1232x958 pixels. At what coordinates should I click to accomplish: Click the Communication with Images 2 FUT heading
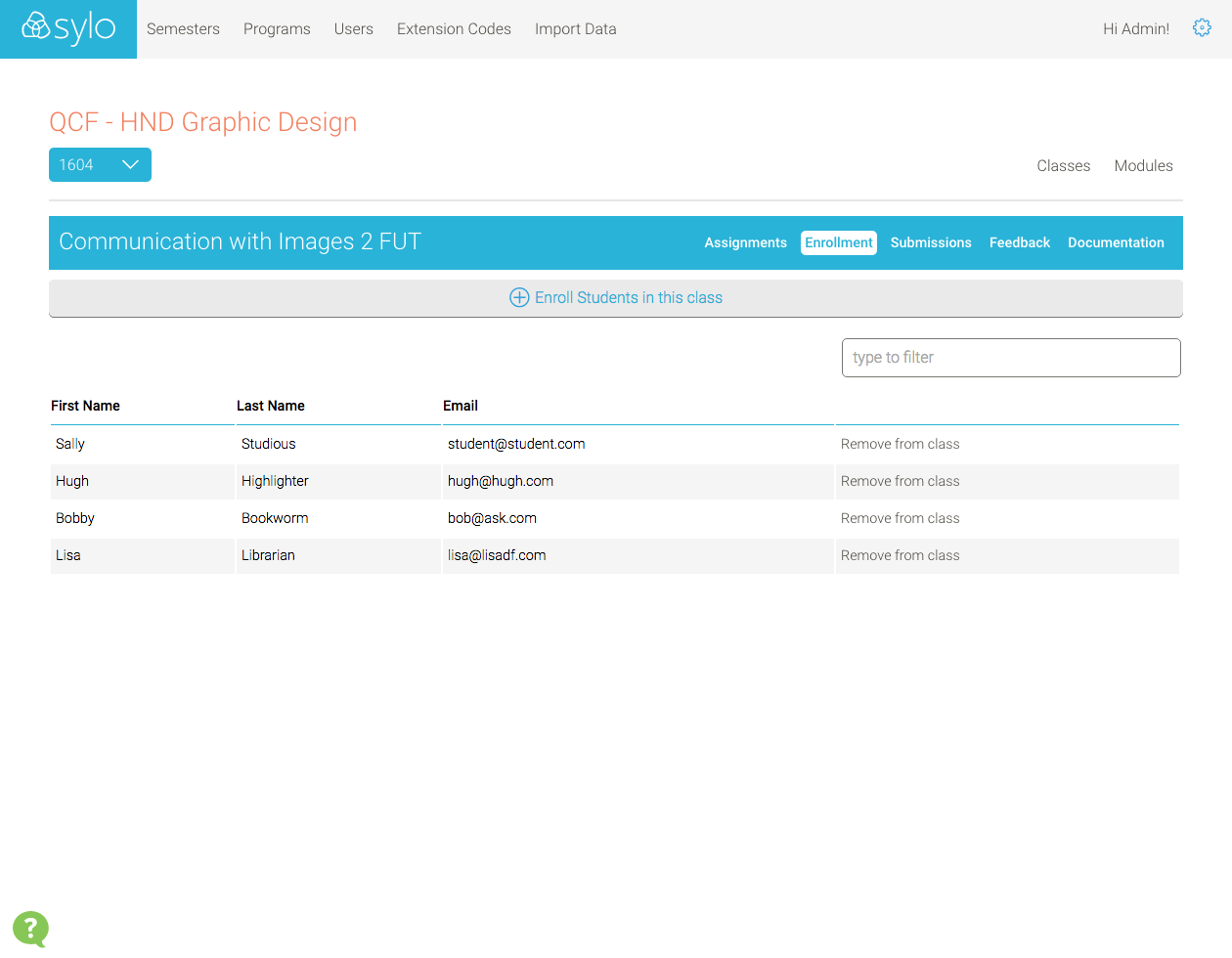pyautogui.click(x=240, y=241)
